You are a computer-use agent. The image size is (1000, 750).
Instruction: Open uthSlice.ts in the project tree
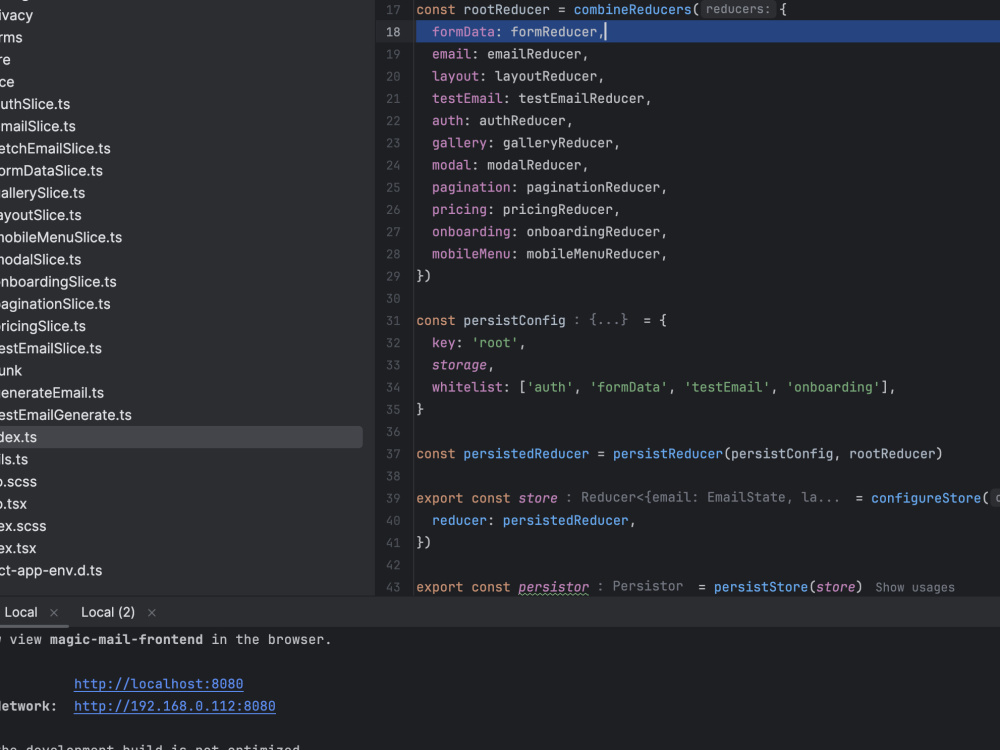coord(35,104)
